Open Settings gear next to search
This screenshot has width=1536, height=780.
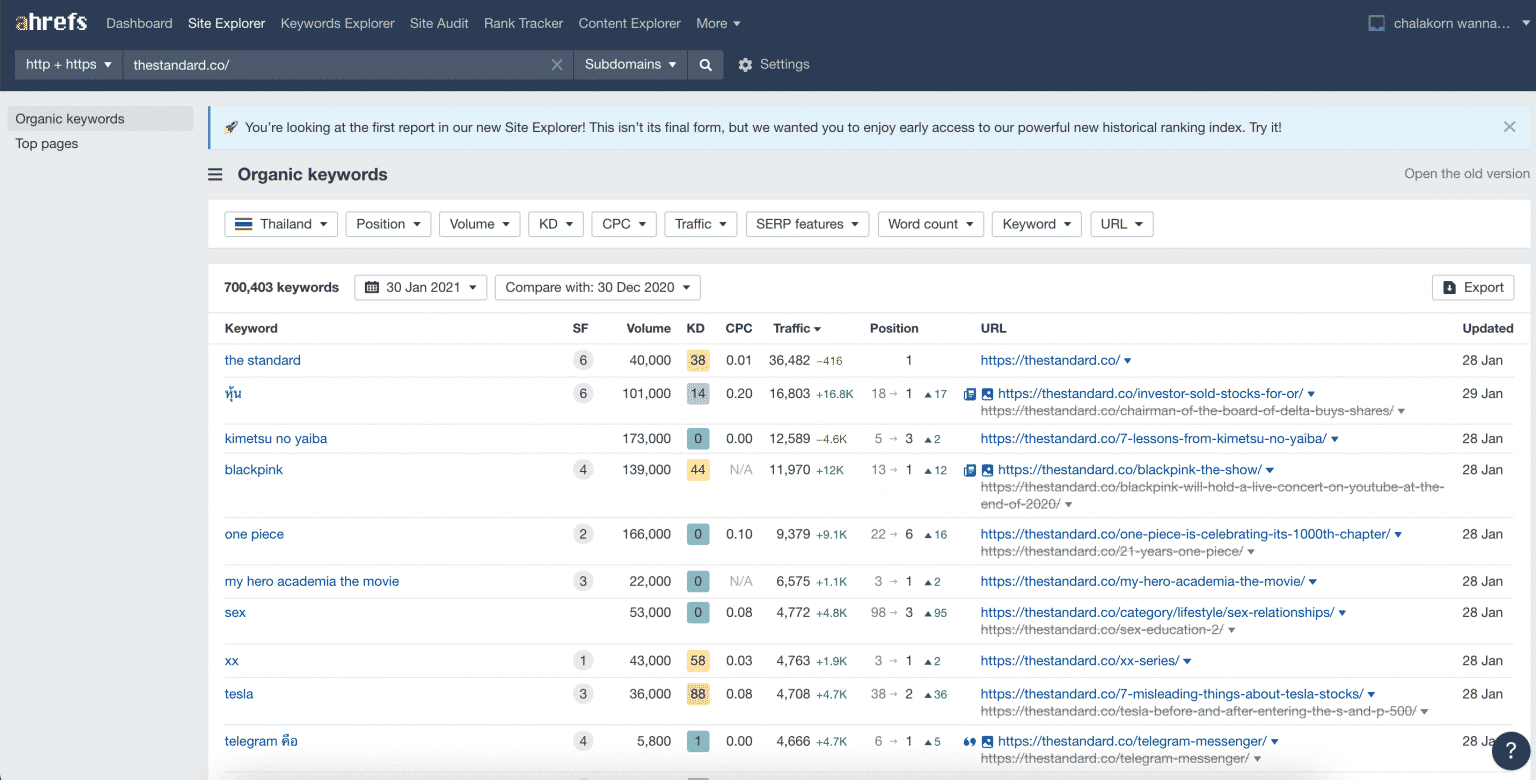(773, 64)
